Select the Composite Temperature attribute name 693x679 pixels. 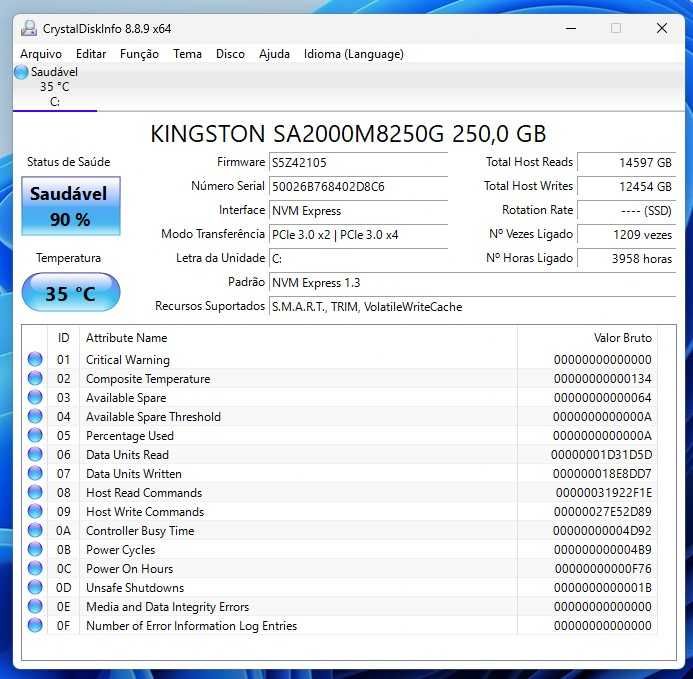[x=148, y=379]
